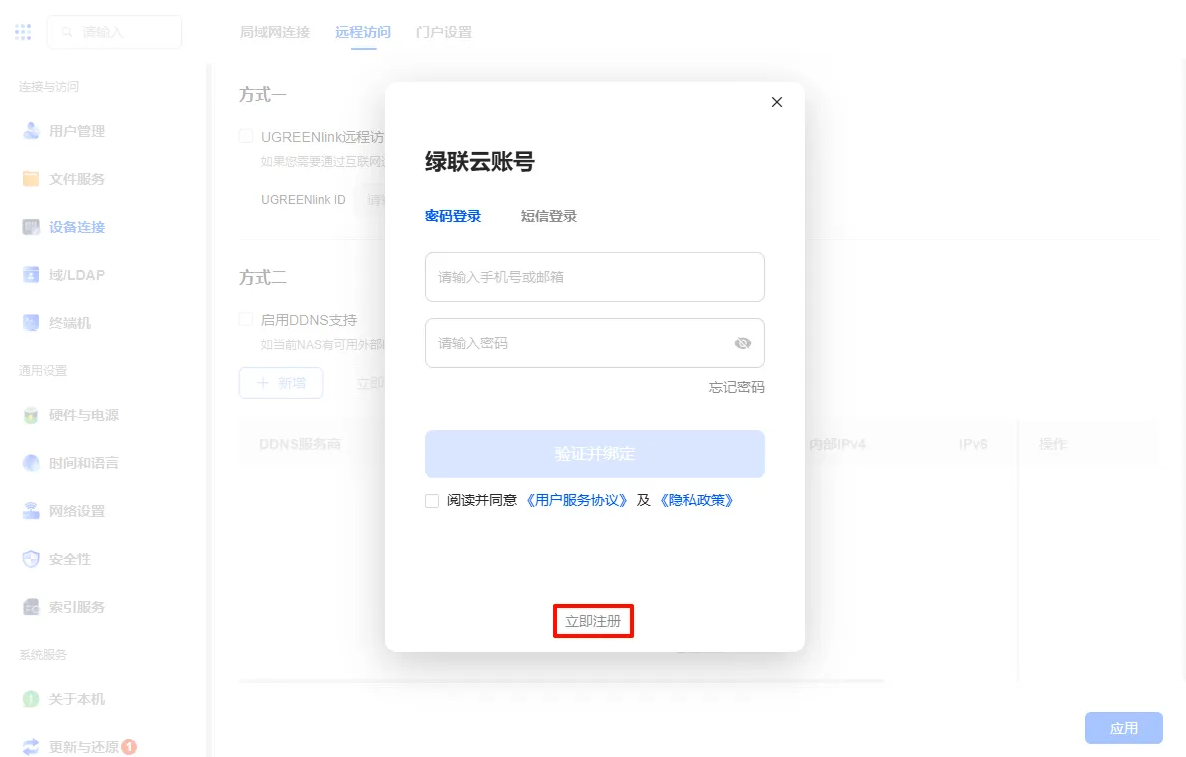Click the 关于本机 info icon

click(x=31, y=699)
